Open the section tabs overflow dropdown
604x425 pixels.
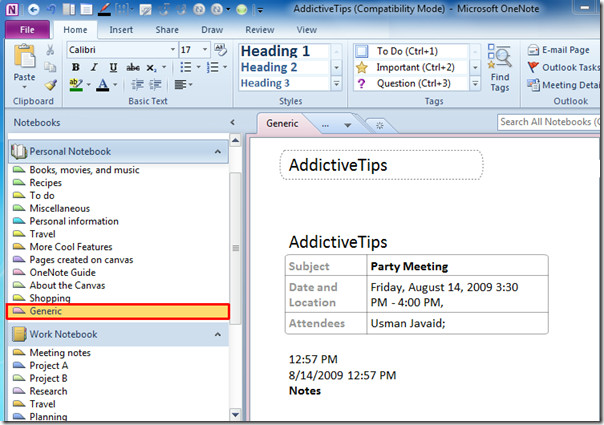coord(347,125)
